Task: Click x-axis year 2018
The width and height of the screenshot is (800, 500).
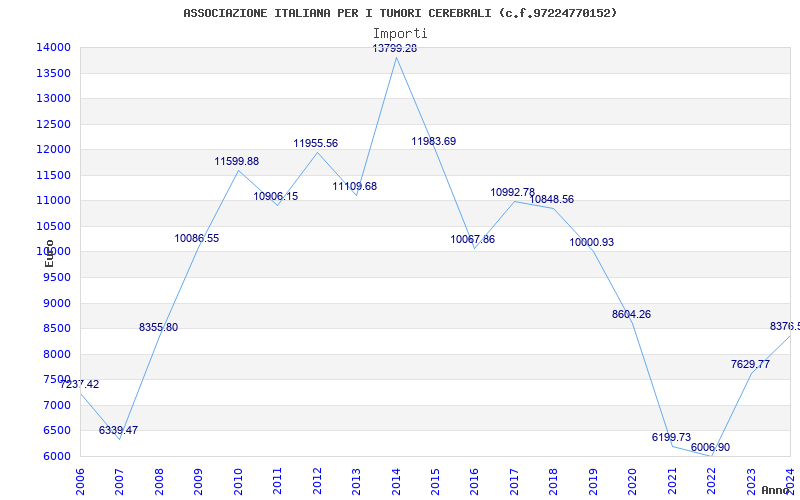Action: click(x=554, y=482)
